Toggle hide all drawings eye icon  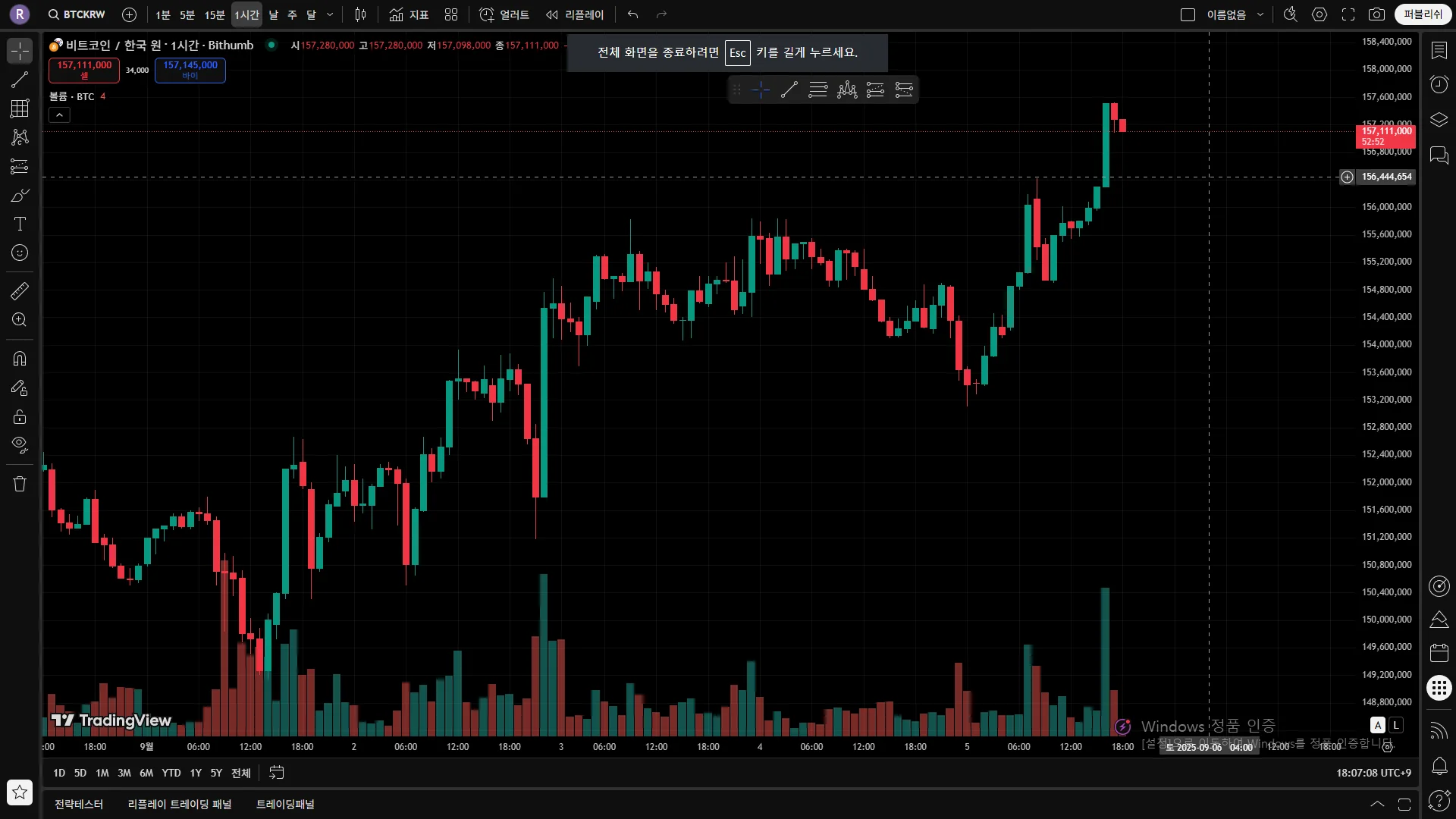click(x=20, y=444)
